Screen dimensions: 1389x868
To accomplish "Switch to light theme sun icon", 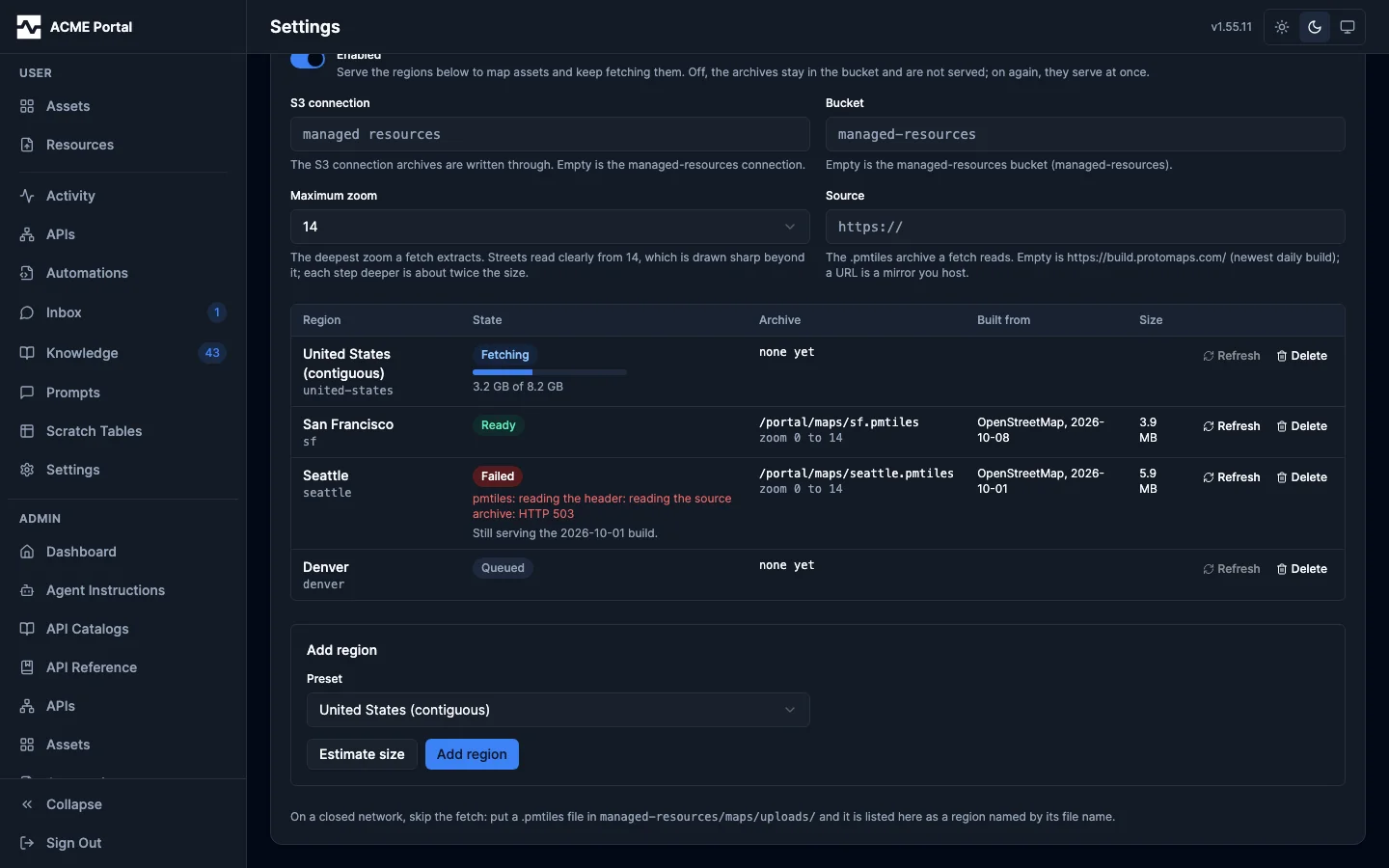I will 1282,27.
